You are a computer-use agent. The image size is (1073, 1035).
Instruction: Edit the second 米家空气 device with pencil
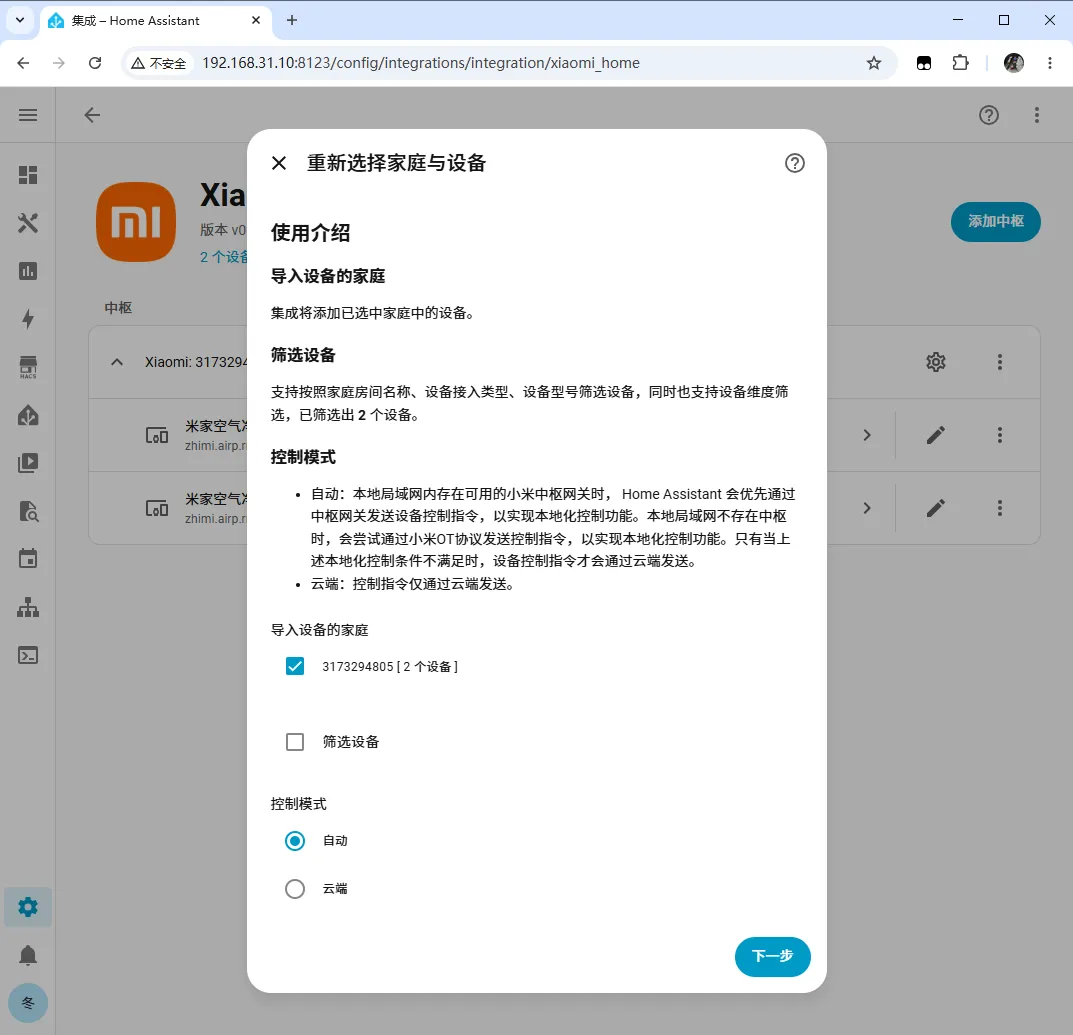pos(935,508)
